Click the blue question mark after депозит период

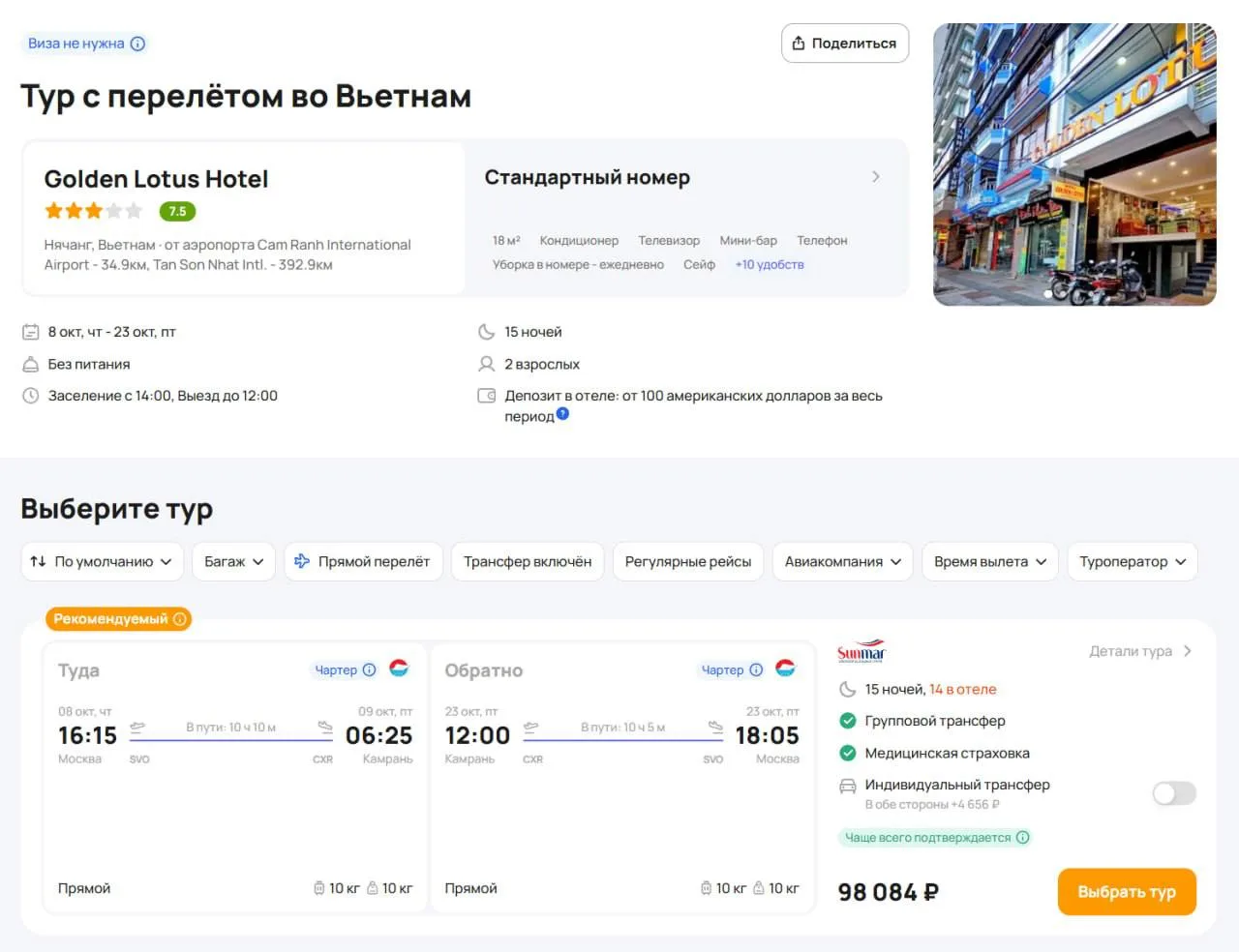pos(562,414)
